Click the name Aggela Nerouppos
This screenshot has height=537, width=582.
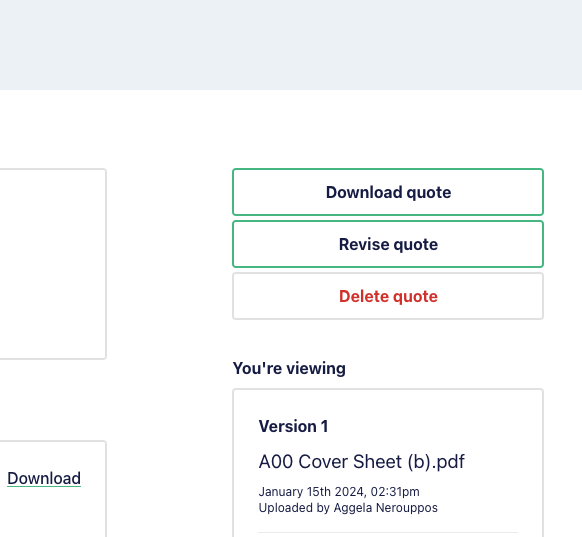pyautogui.click(x=386, y=508)
